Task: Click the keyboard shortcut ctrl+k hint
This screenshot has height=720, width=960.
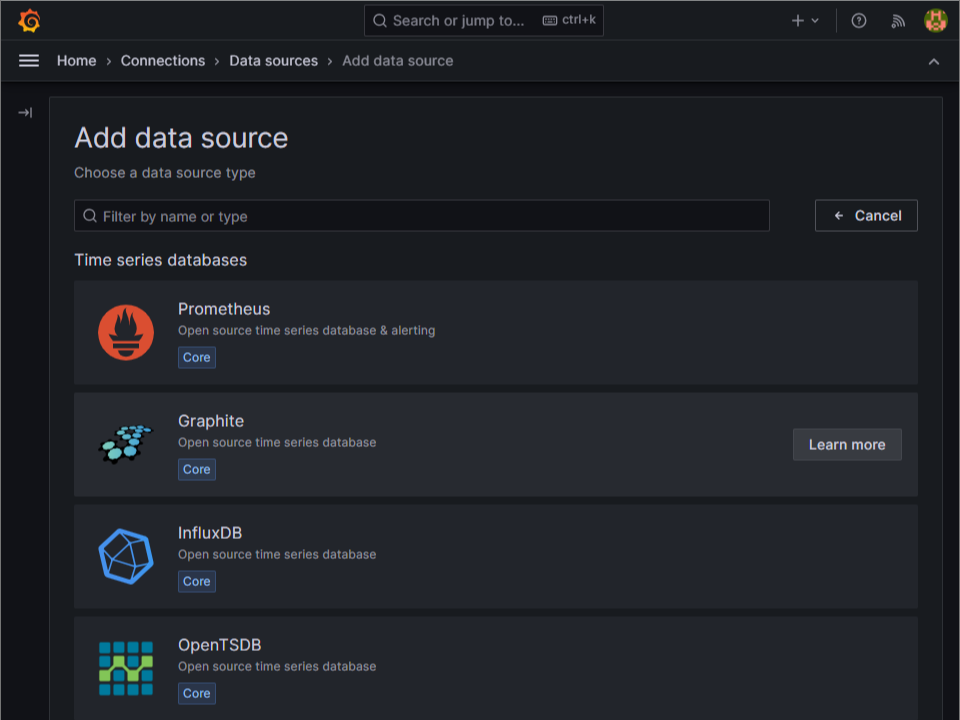Action: pos(569,20)
